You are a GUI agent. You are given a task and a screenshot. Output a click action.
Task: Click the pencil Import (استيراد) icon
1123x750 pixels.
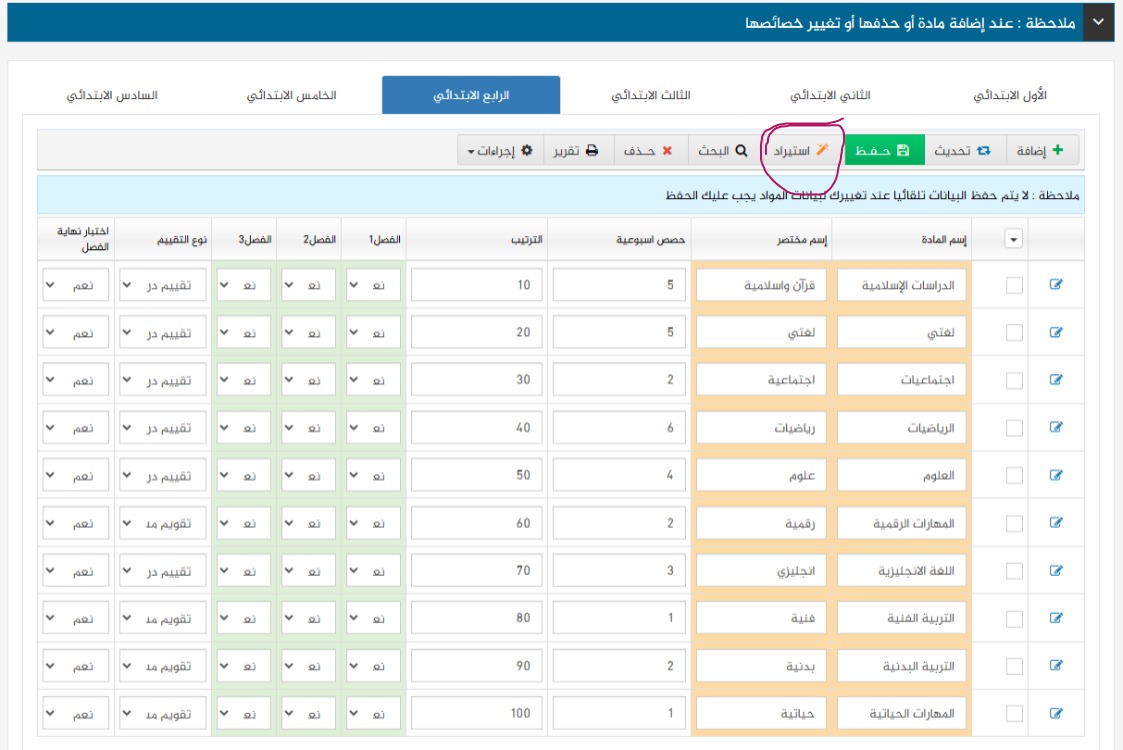coord(822,150)
